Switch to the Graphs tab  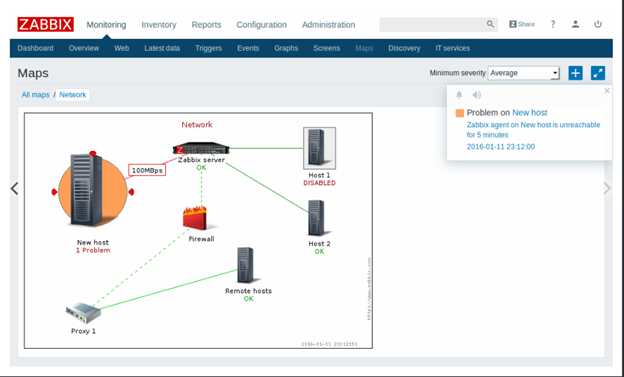click(286, 48)
